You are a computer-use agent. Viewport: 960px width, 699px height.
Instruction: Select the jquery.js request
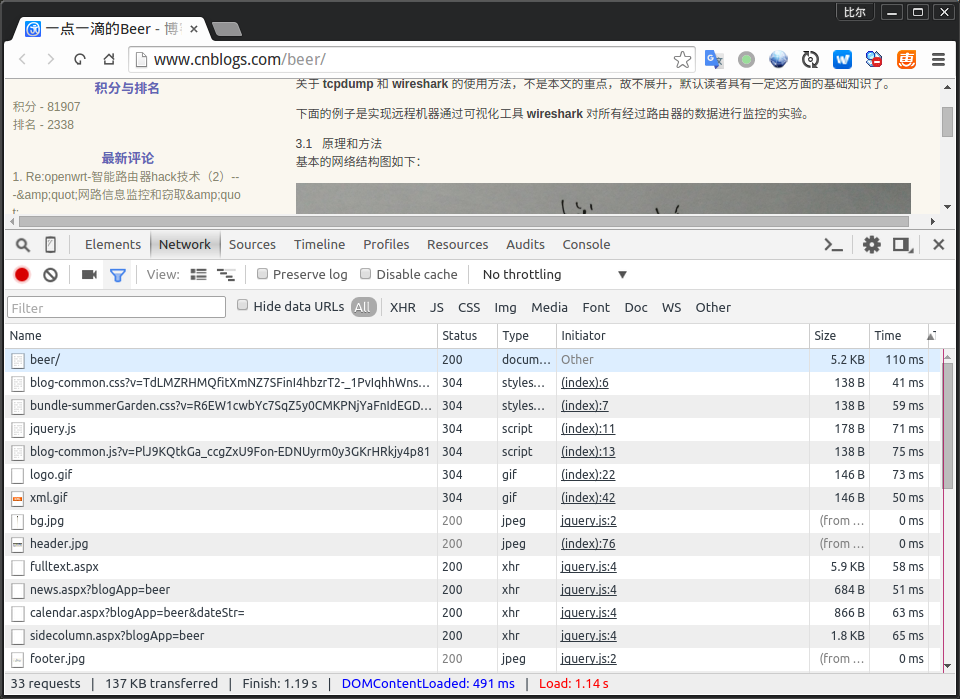pyautogui.click(x=471, y=429)
